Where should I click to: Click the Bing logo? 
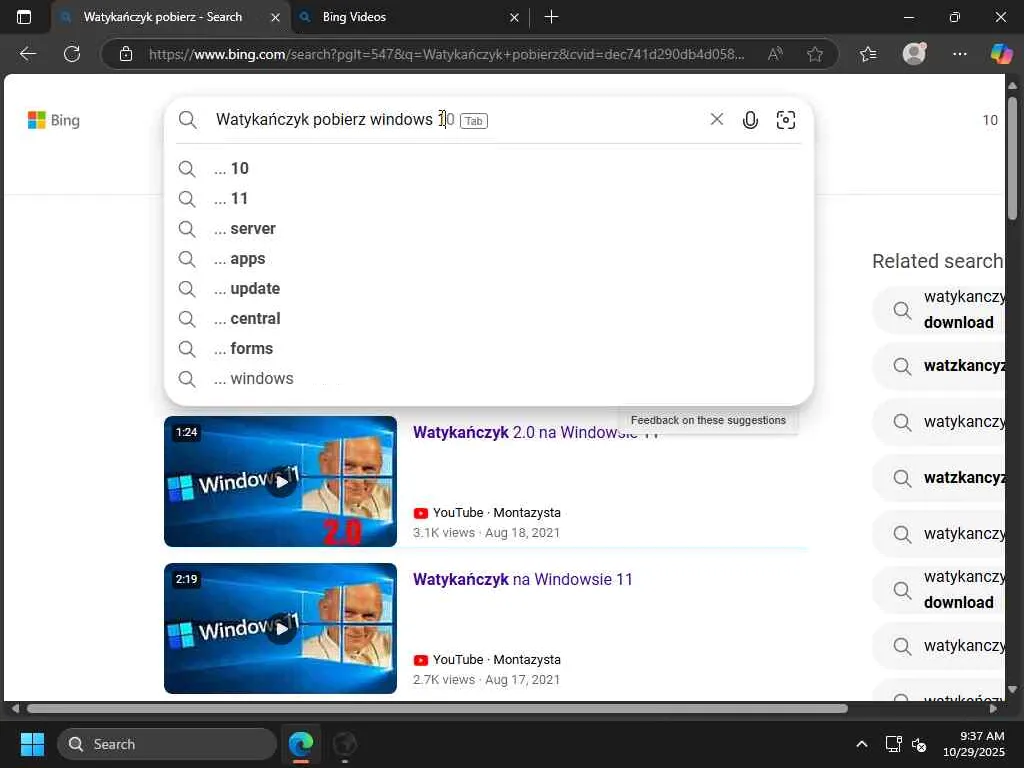point(54,120)
